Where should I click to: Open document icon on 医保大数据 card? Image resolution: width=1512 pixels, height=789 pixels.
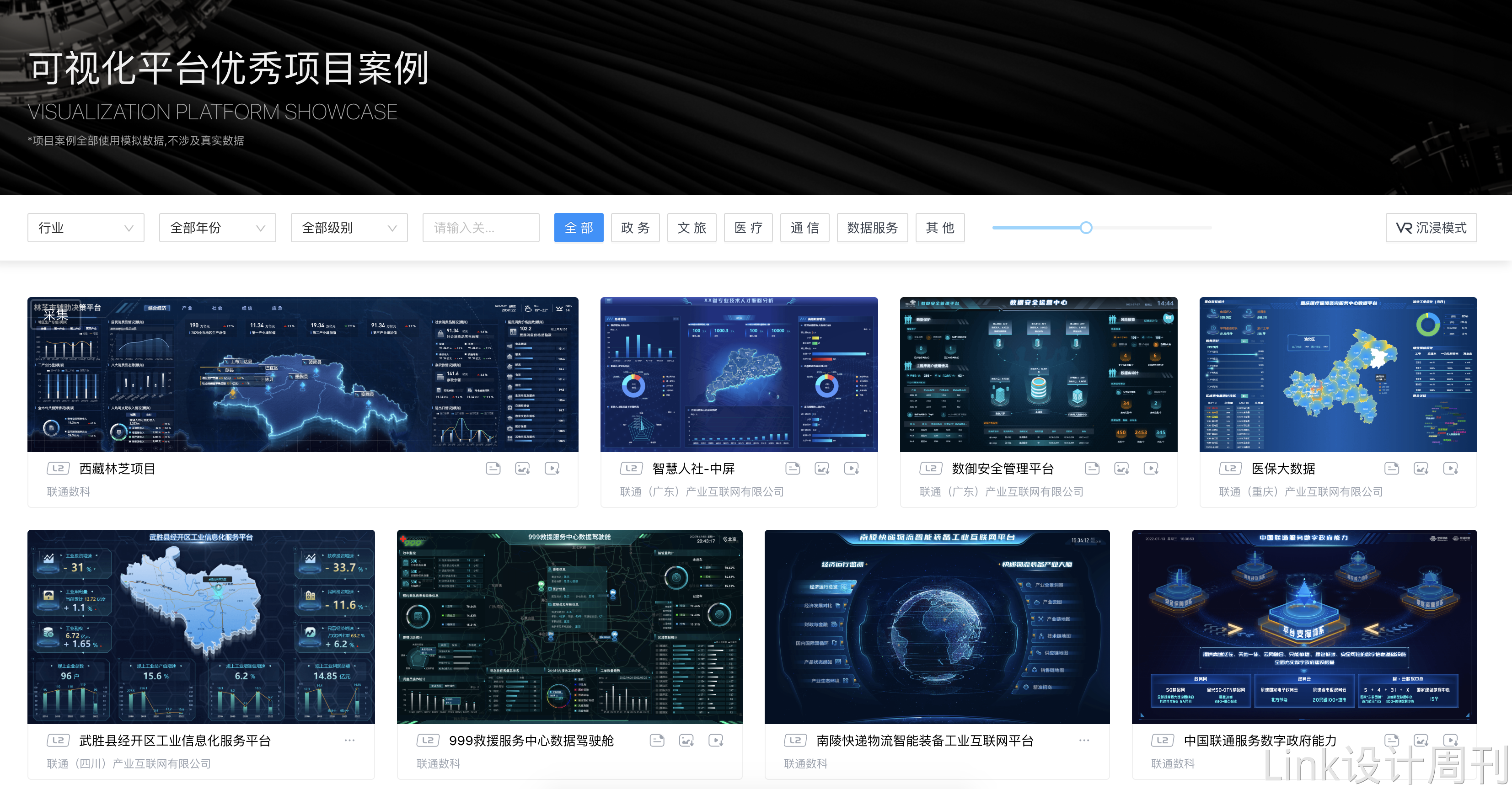[x=1392, y=468]
